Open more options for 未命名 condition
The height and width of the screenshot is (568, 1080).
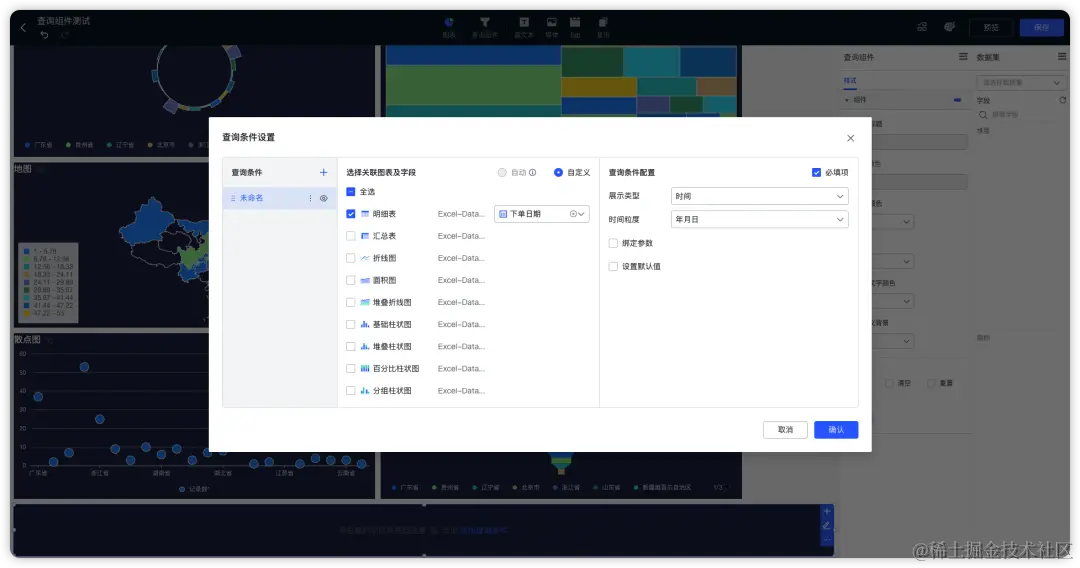click(310, 198)
